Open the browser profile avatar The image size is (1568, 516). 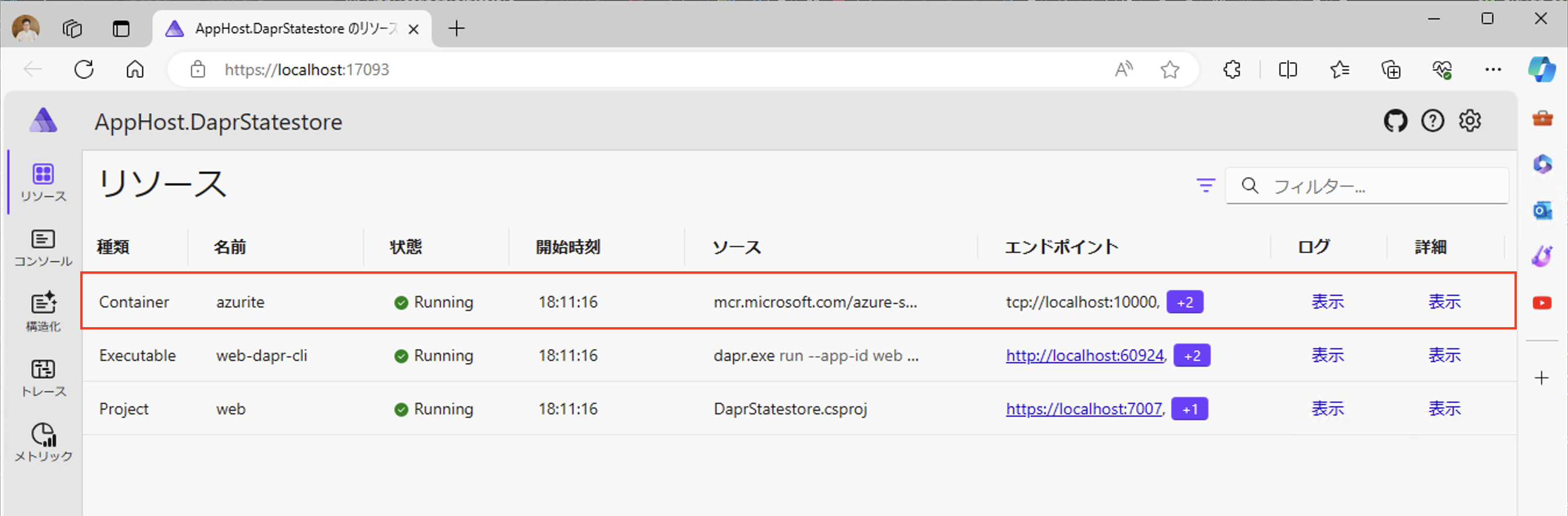pos(26,28)
